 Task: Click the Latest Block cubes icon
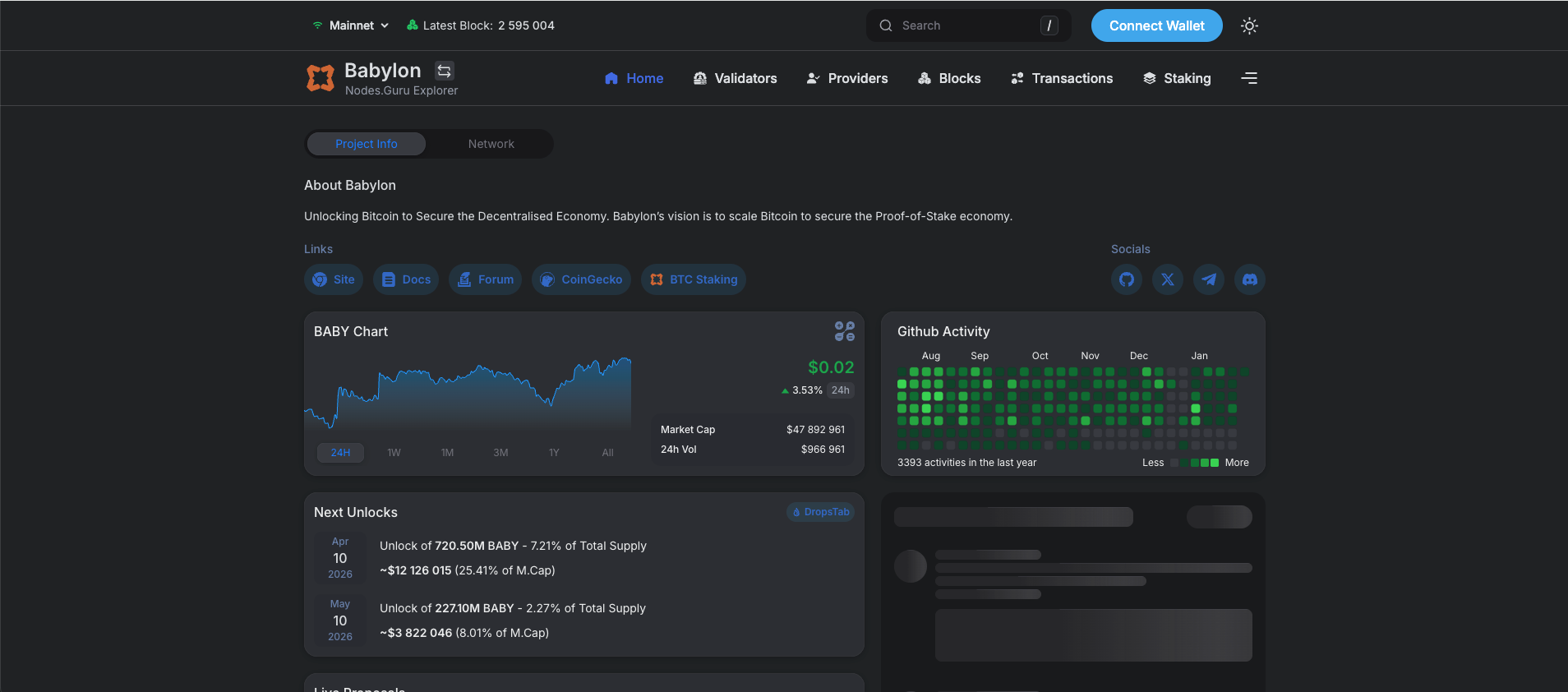[413, 25]
